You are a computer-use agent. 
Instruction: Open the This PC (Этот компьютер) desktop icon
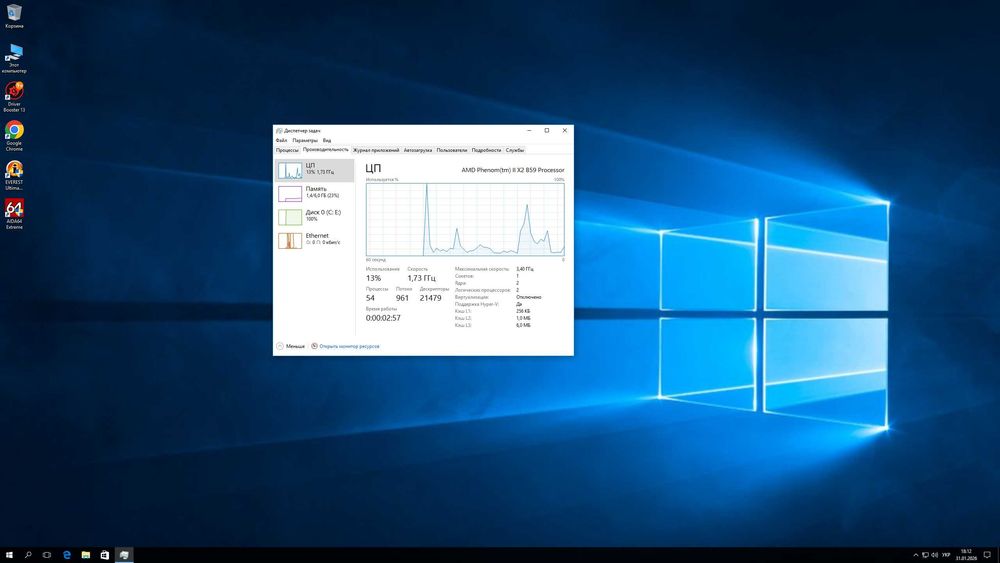[x=14, y=58]
